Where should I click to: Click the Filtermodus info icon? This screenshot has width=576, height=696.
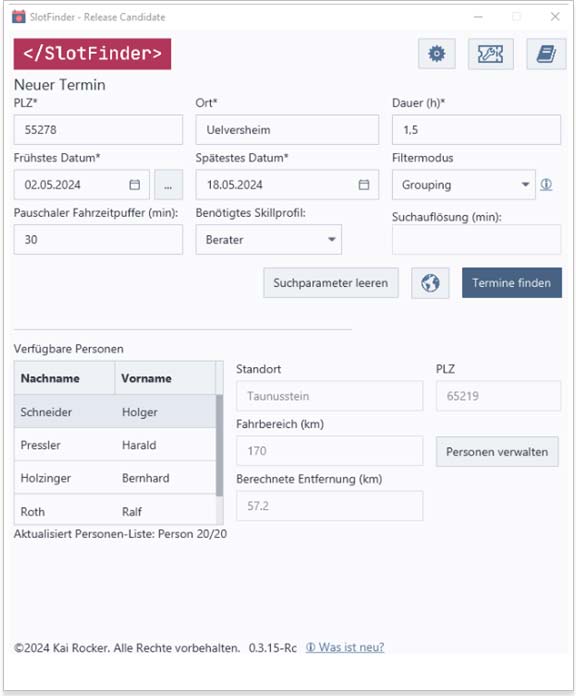pos(546,185)
